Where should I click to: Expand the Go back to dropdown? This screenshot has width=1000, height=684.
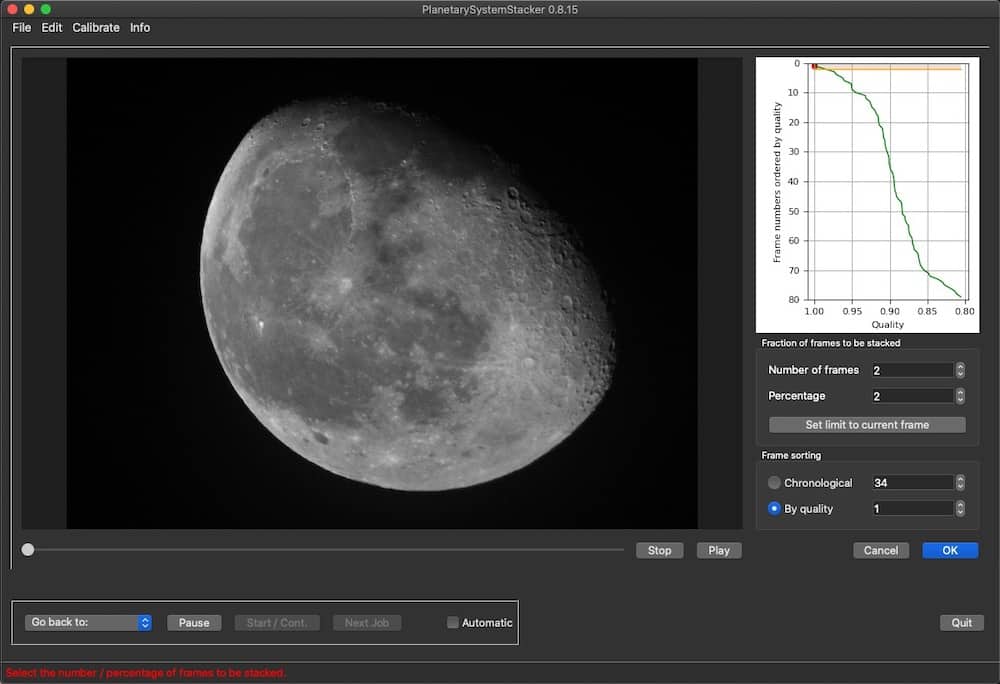click(x=88, y=622)
